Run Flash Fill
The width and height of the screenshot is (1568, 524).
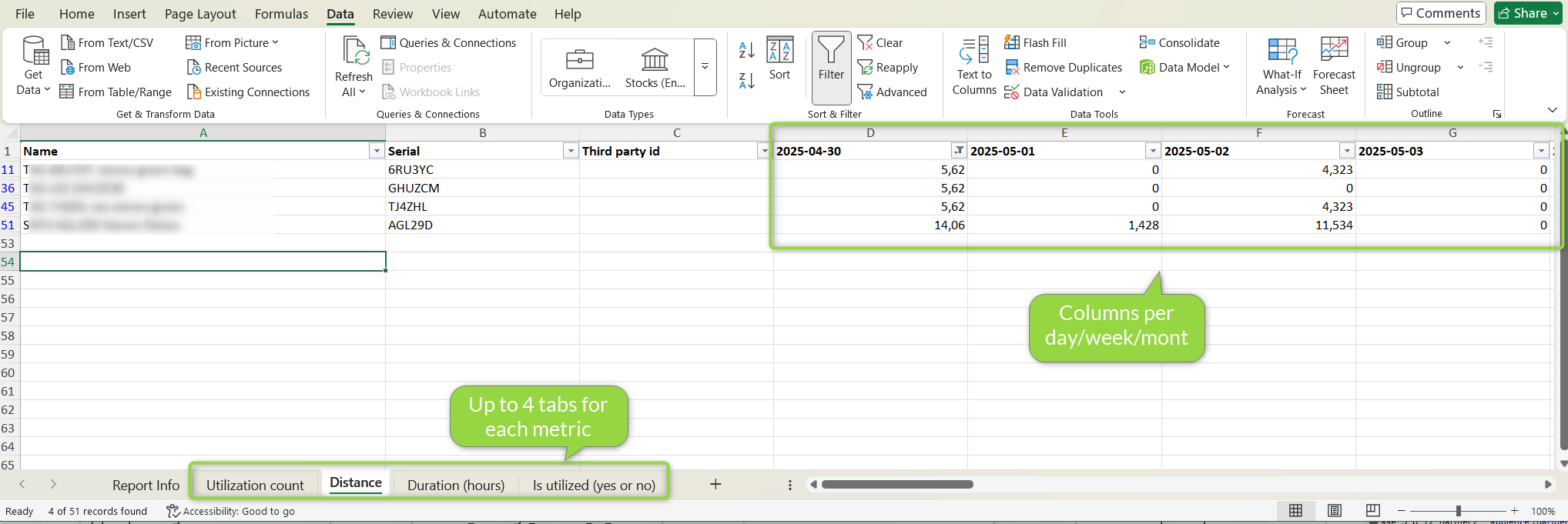pos(1035,43)
